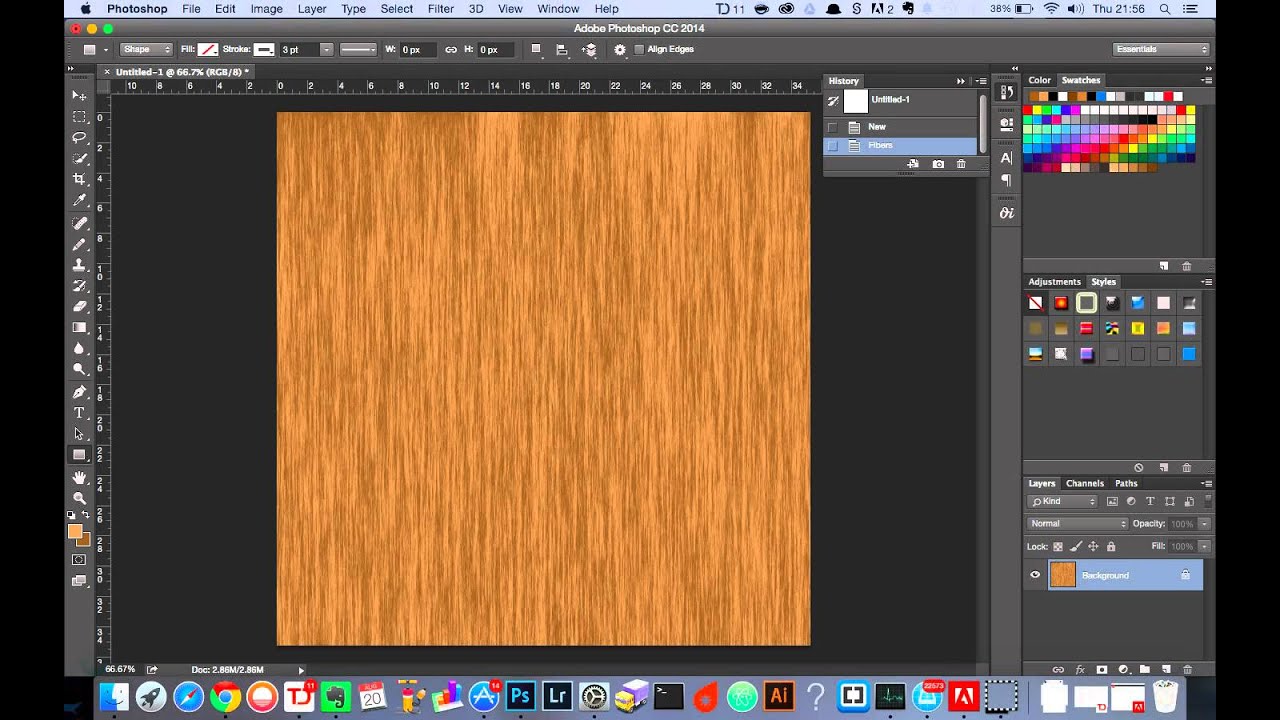Toggle lock position in Layers
Viewport: 1280px width, 720px height.
coord(1093,547)
